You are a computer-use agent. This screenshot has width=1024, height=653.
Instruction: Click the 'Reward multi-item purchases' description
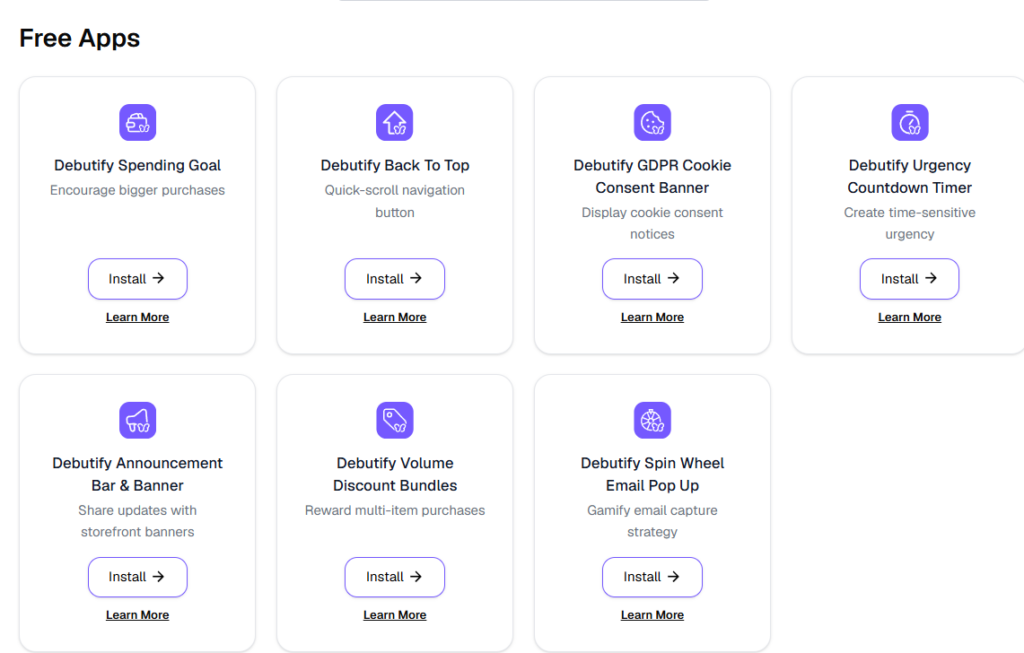tap(394, 510)
